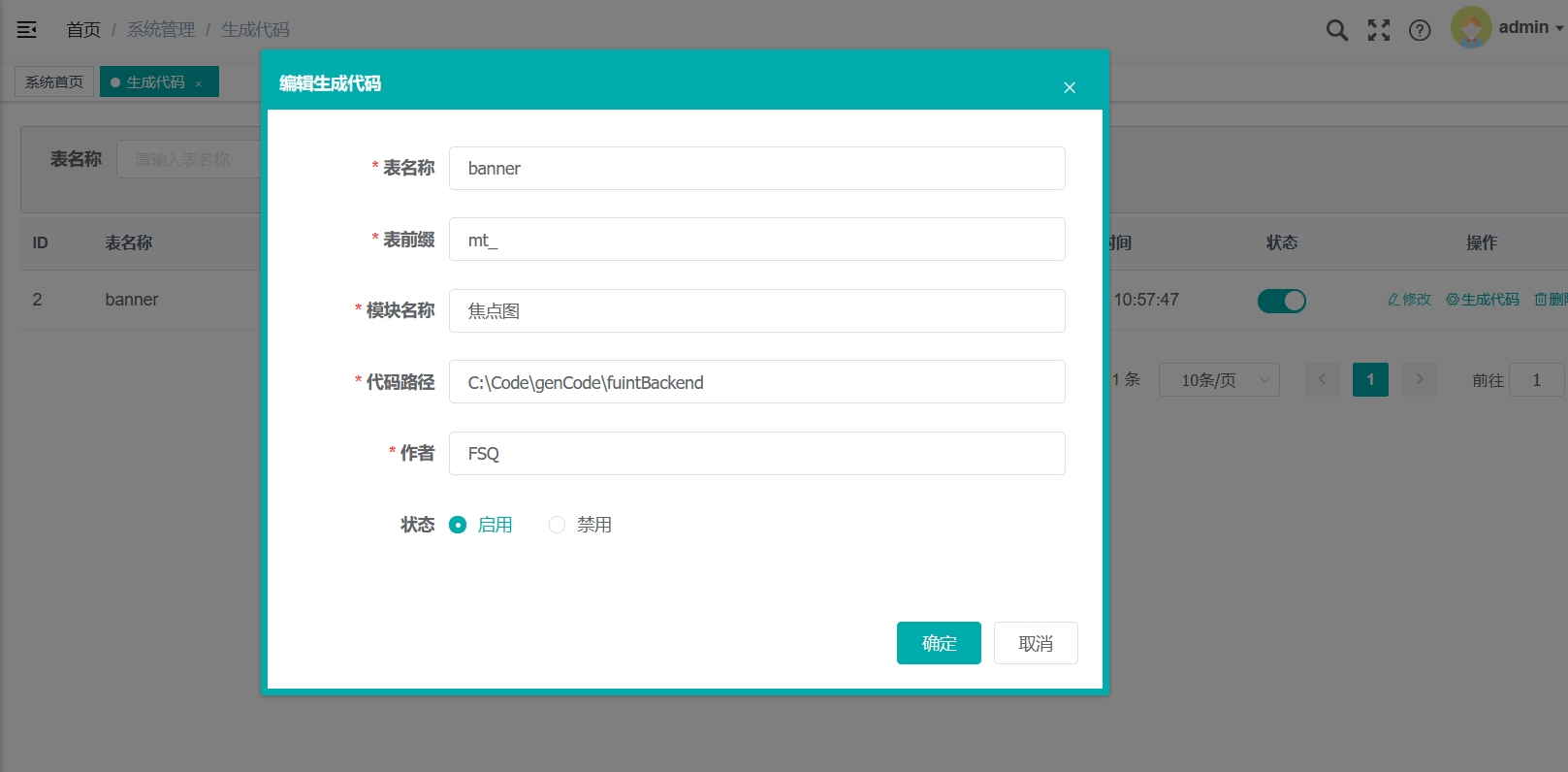Image resolution: width=1568 pixels, height=772 pixels.
Task: Toggle fullscreen mode icon
Action: (x=1379, y=30)
